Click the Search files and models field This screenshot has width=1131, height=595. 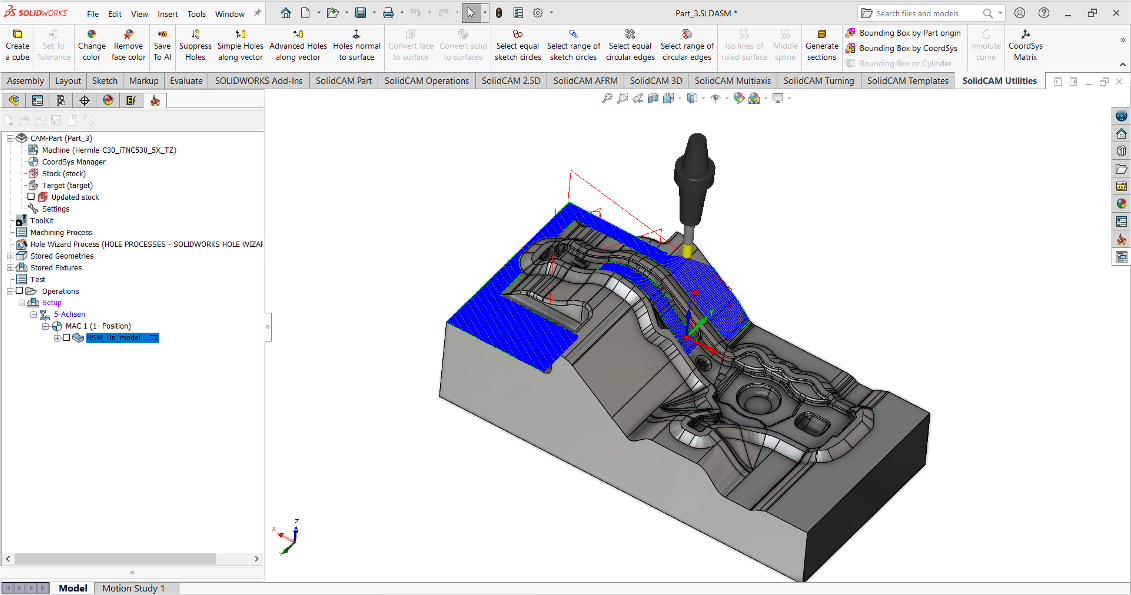(927, 13)
